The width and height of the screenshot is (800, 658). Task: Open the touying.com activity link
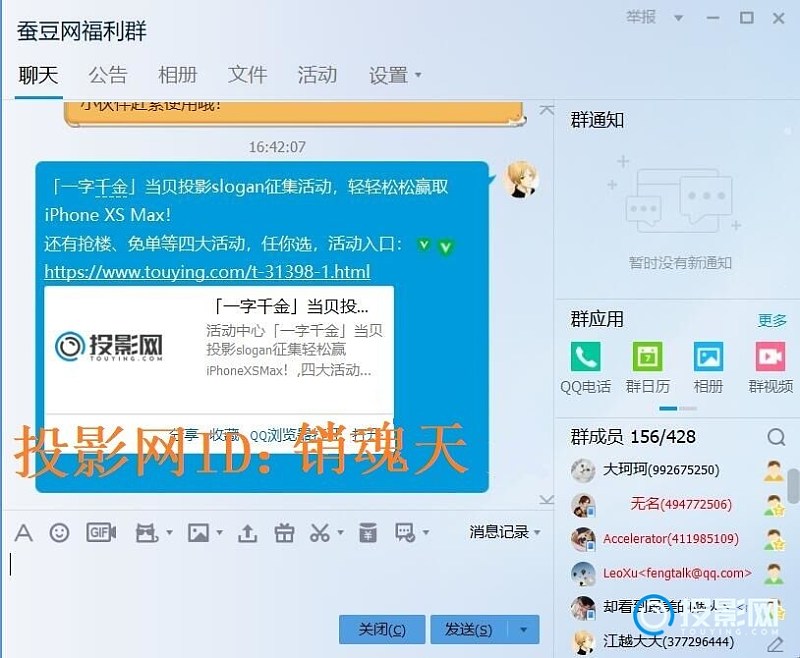click(x=207, y=272)
